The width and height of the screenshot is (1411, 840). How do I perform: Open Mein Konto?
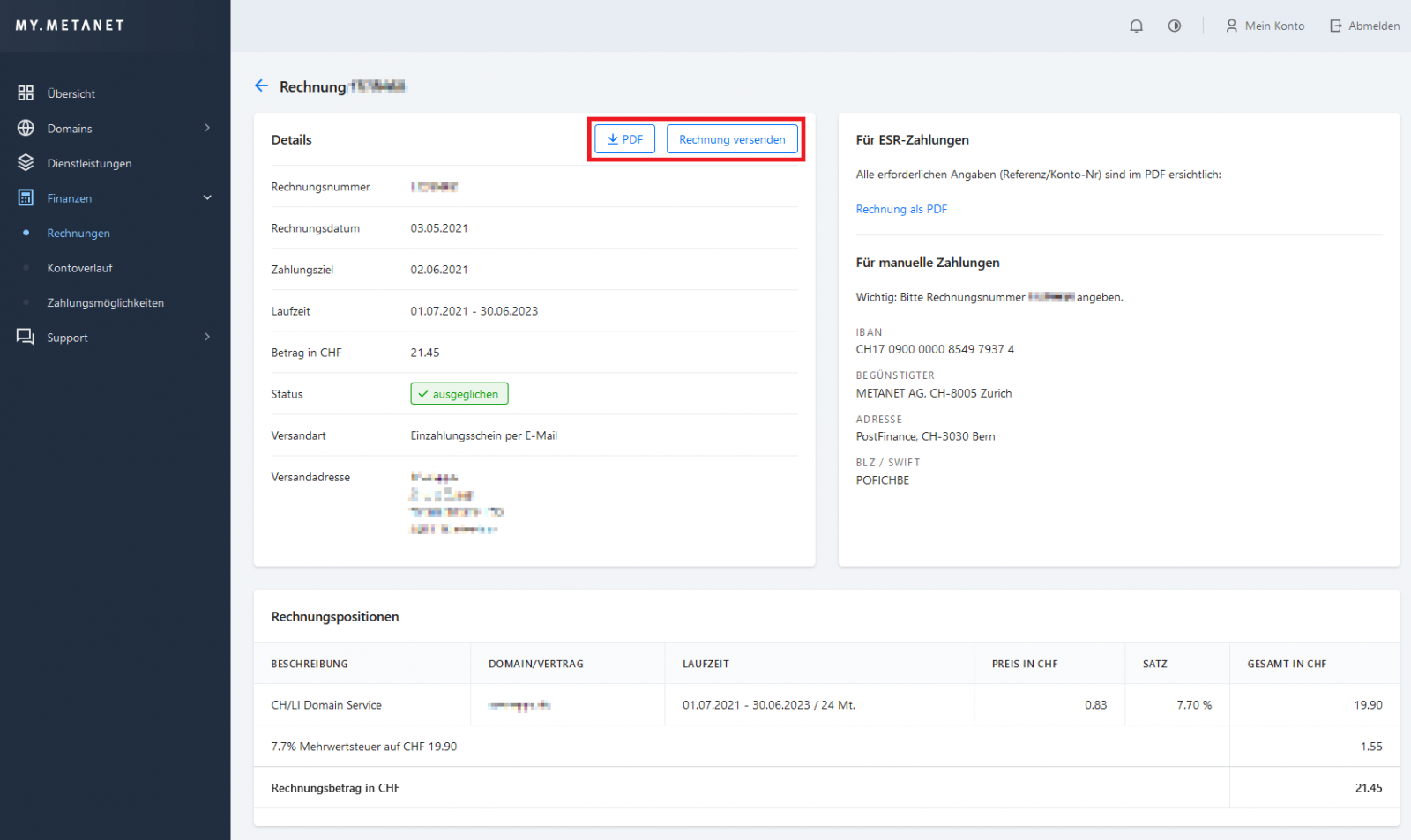click(1265, 26)
